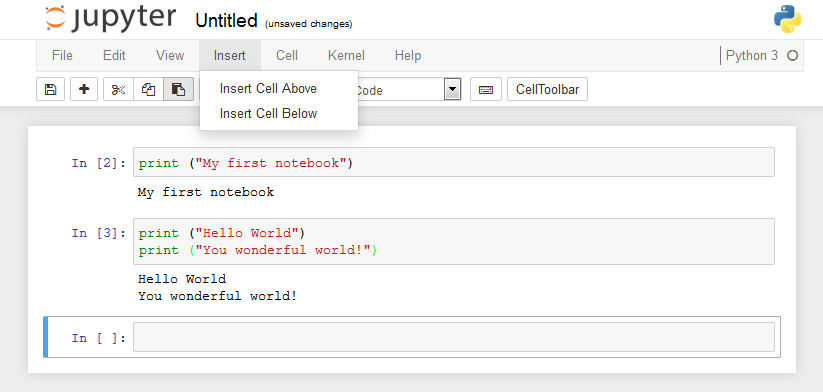Open the File menu
This screenshot has width=823, height=392.
62,56
